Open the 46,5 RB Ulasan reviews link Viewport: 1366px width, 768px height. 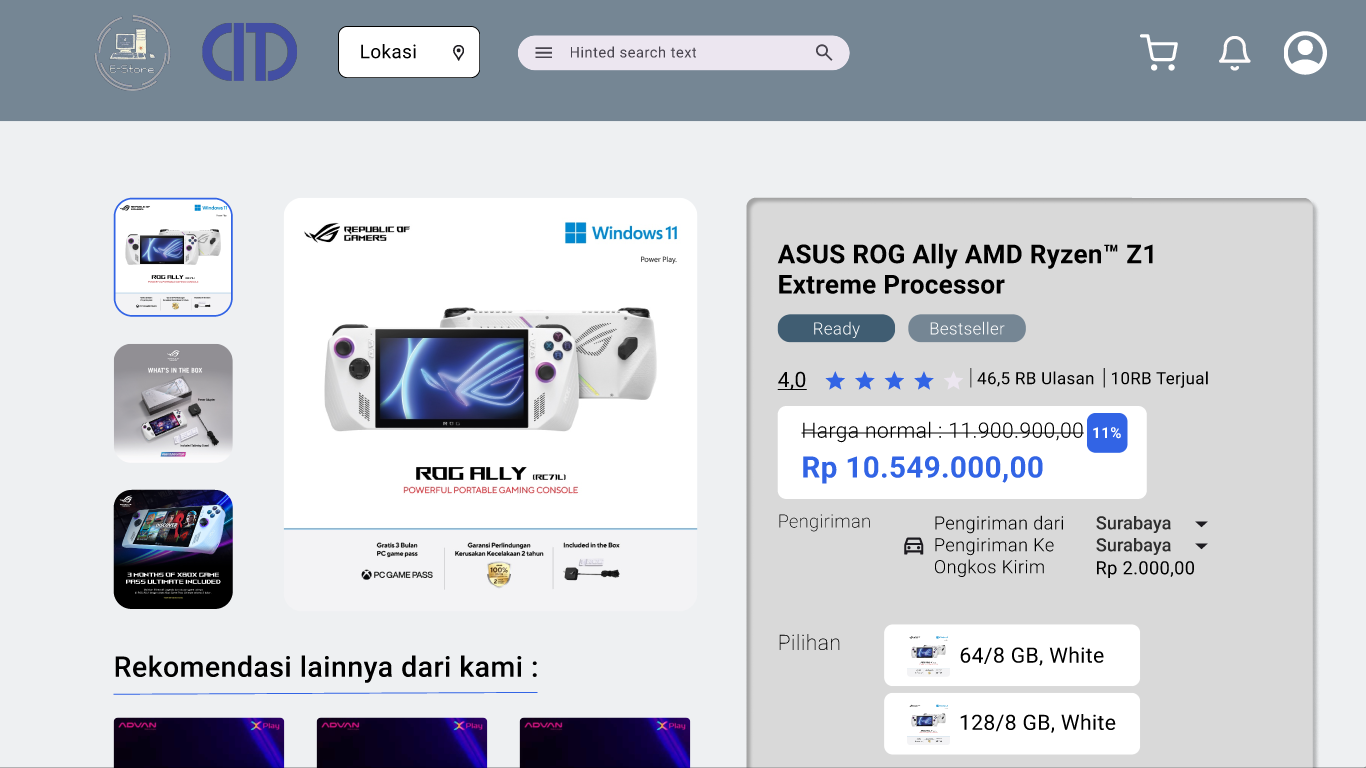pos(1035,379)
